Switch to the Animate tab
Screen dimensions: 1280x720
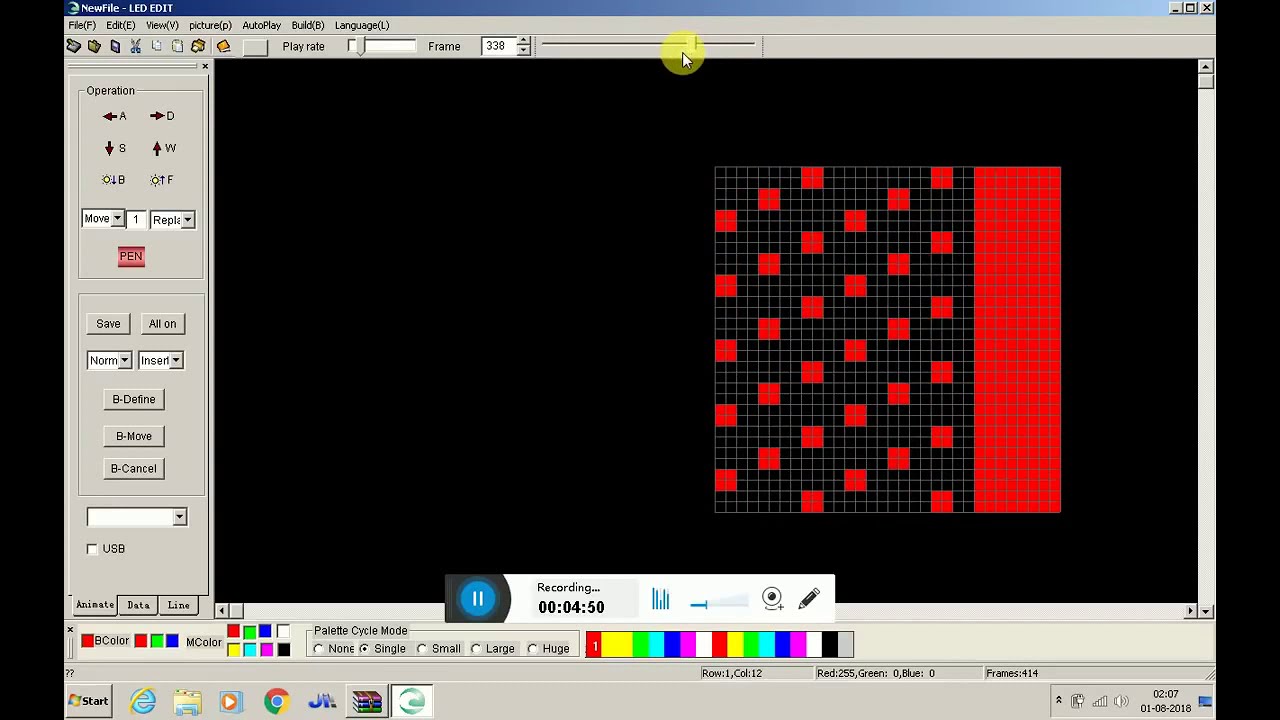pyautogui.click(x=95, y=605)
